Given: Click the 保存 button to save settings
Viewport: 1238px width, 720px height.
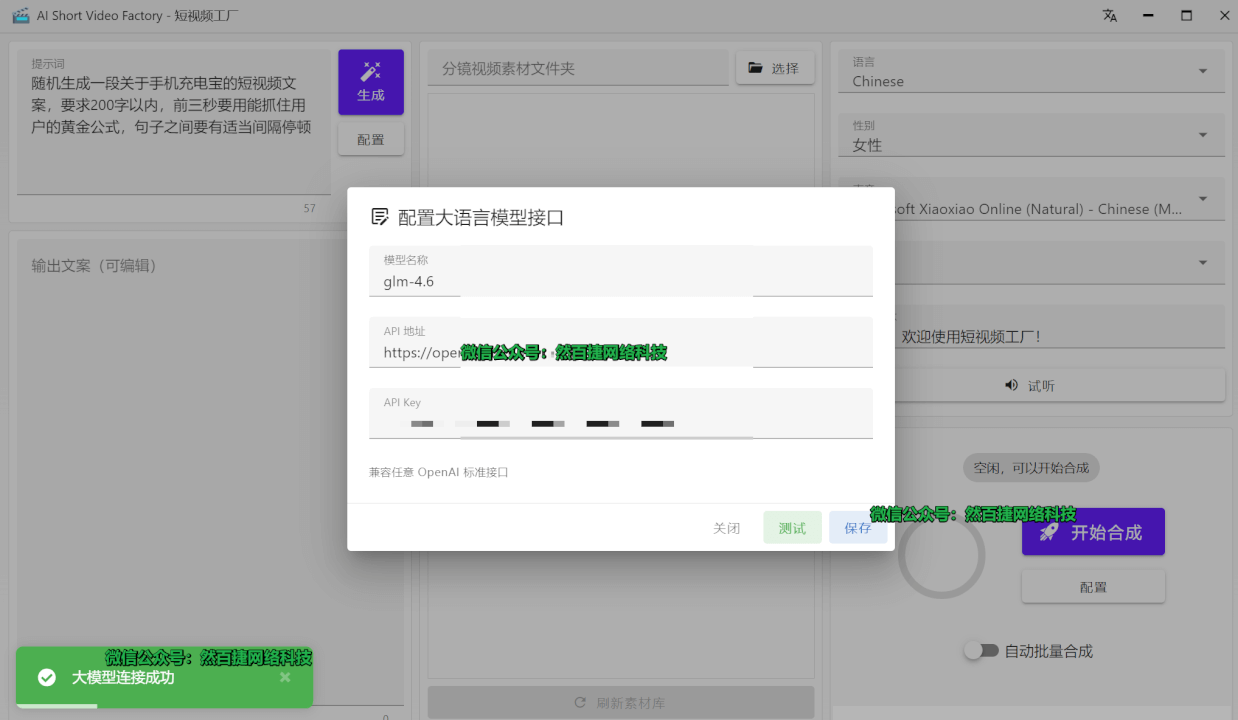Looking at the screenshot, I should click(x=858, y=527).
